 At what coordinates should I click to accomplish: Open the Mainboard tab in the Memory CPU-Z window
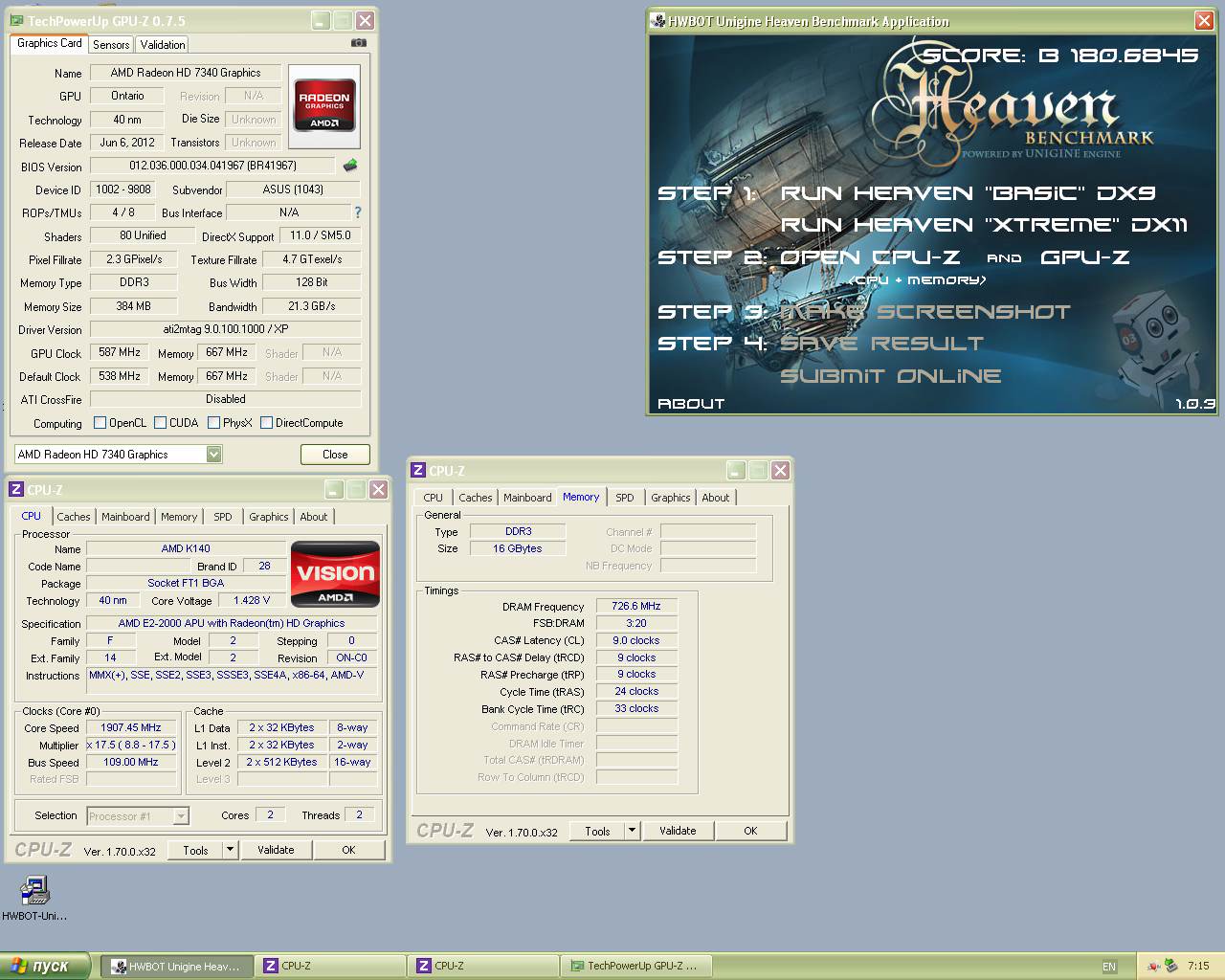click(527, 498)
